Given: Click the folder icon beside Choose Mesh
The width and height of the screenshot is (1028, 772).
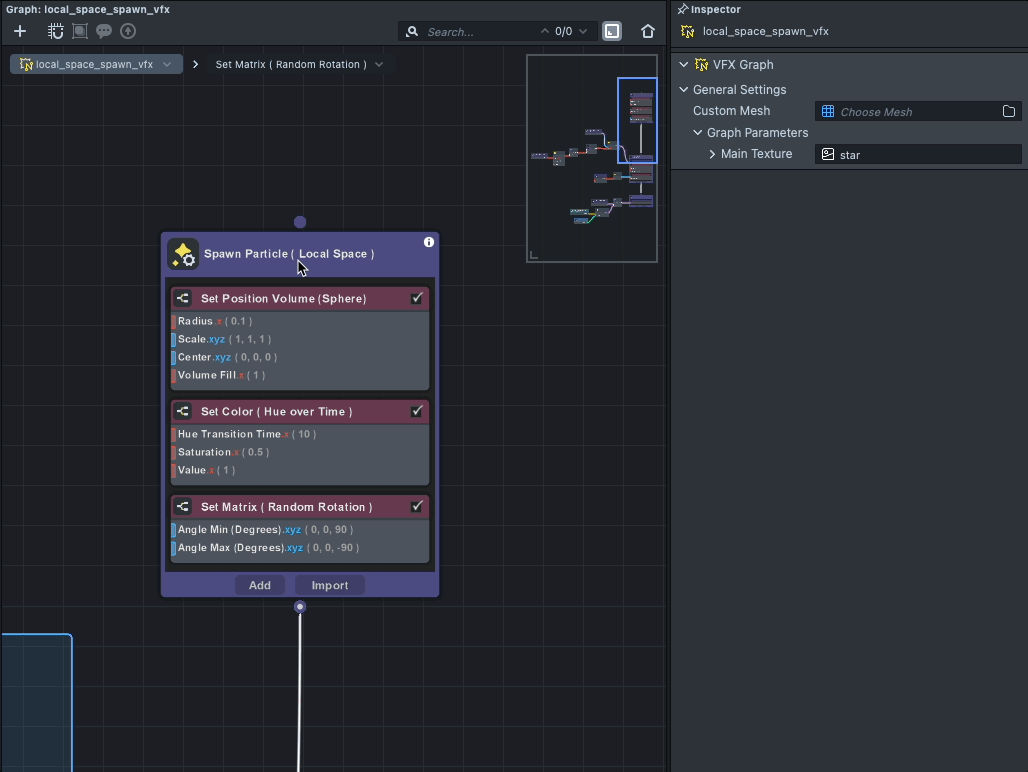Looking at the screenshot, I should (x=1009, y=111).
